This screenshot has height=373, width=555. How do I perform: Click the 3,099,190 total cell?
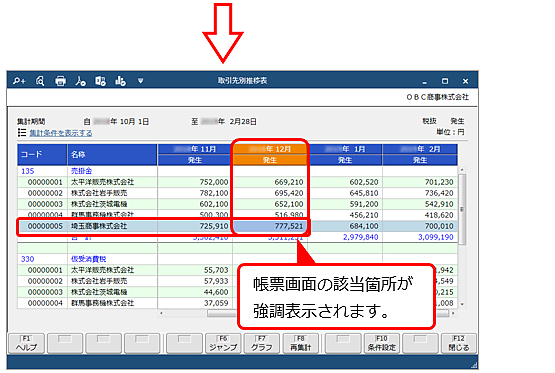(x=420, y=237)
